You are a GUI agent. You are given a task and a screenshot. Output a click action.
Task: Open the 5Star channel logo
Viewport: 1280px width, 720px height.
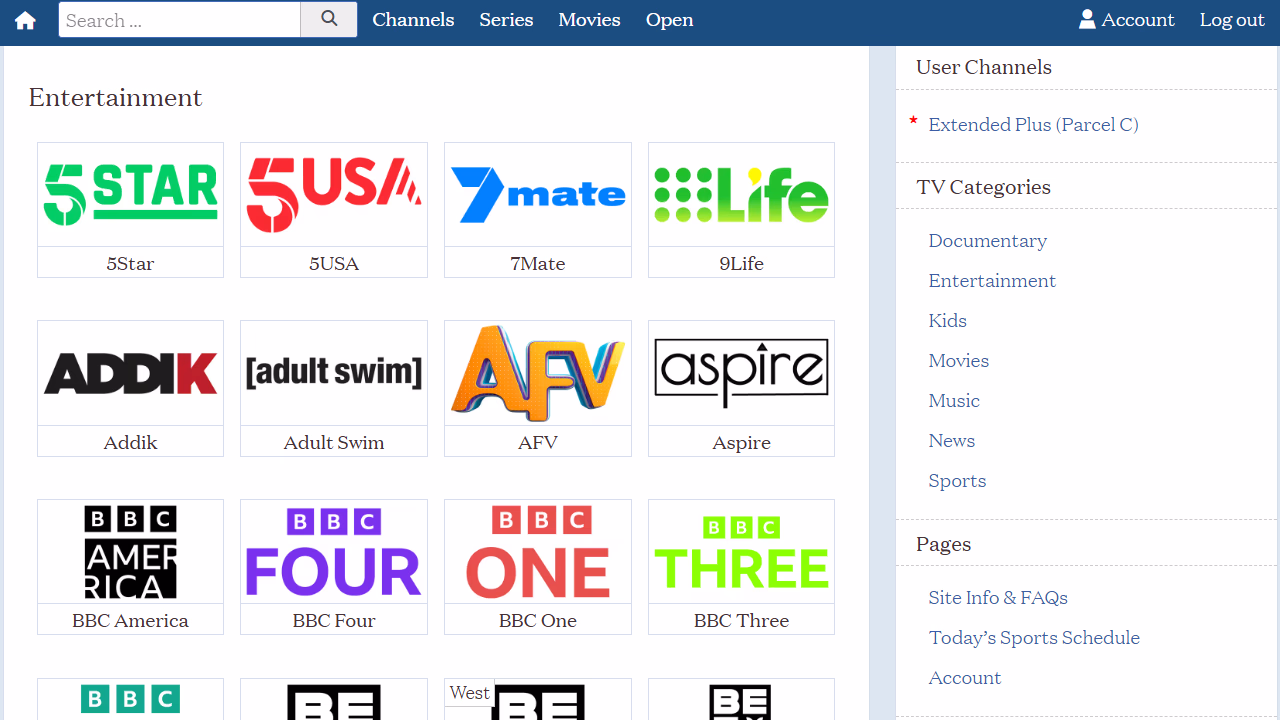(x=130, y=194)
